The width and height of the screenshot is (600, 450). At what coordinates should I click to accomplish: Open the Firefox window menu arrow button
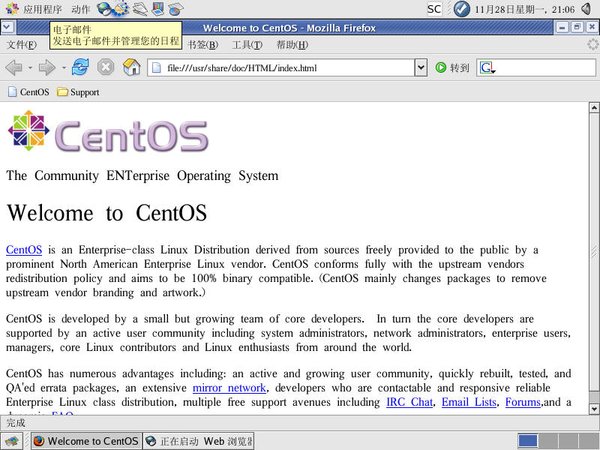[x=8, y=27]
